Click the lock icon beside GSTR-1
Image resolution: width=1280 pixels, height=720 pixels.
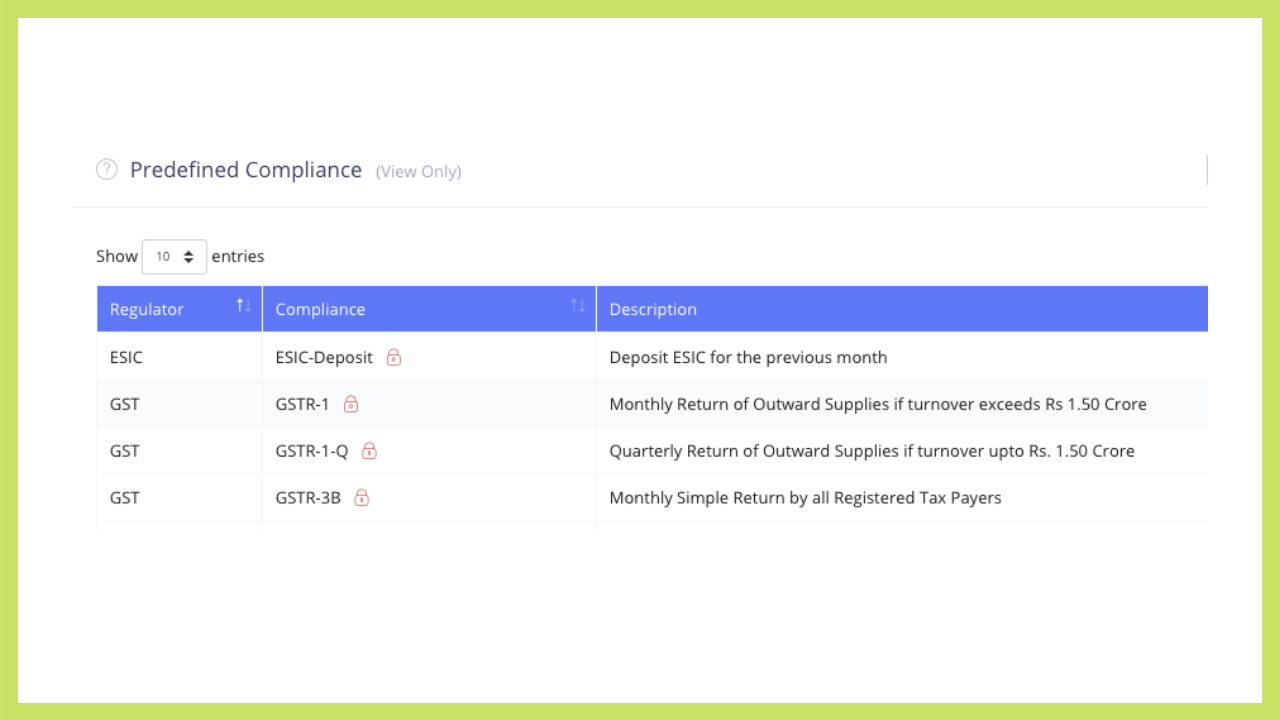point(351,404)
